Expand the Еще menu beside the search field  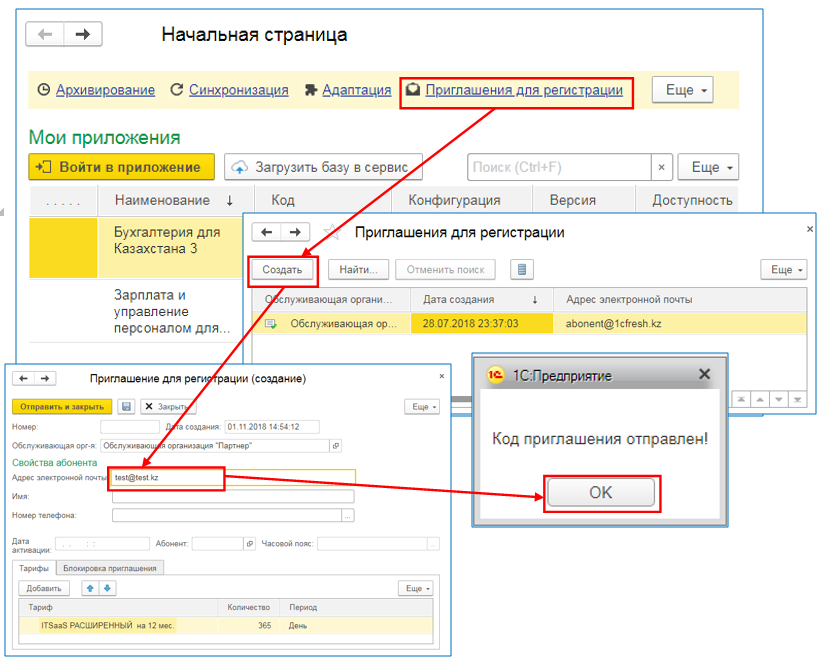pyautogui.click(x=708, y=167)
